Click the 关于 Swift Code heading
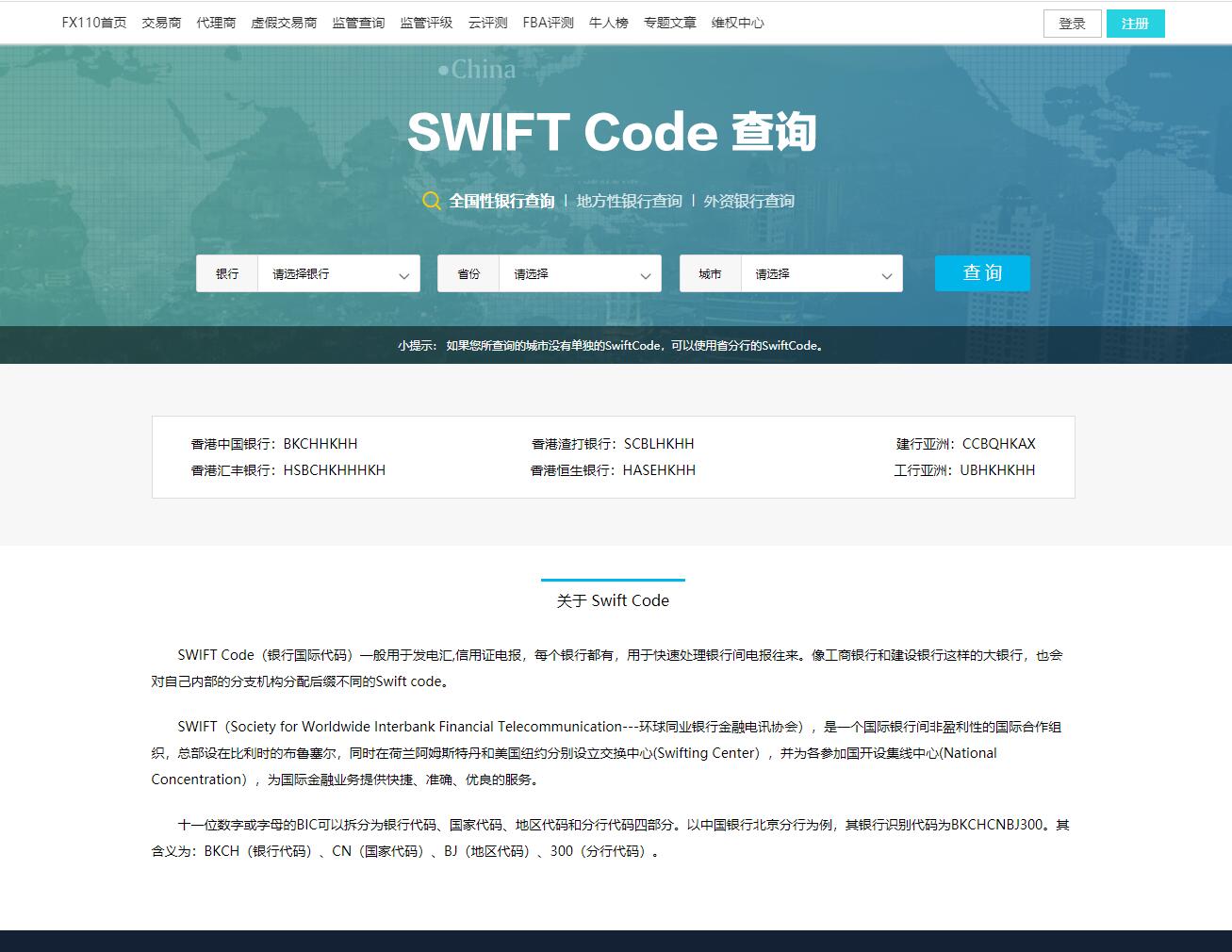This screenshot has width=1232, height=952. (613, 600)
